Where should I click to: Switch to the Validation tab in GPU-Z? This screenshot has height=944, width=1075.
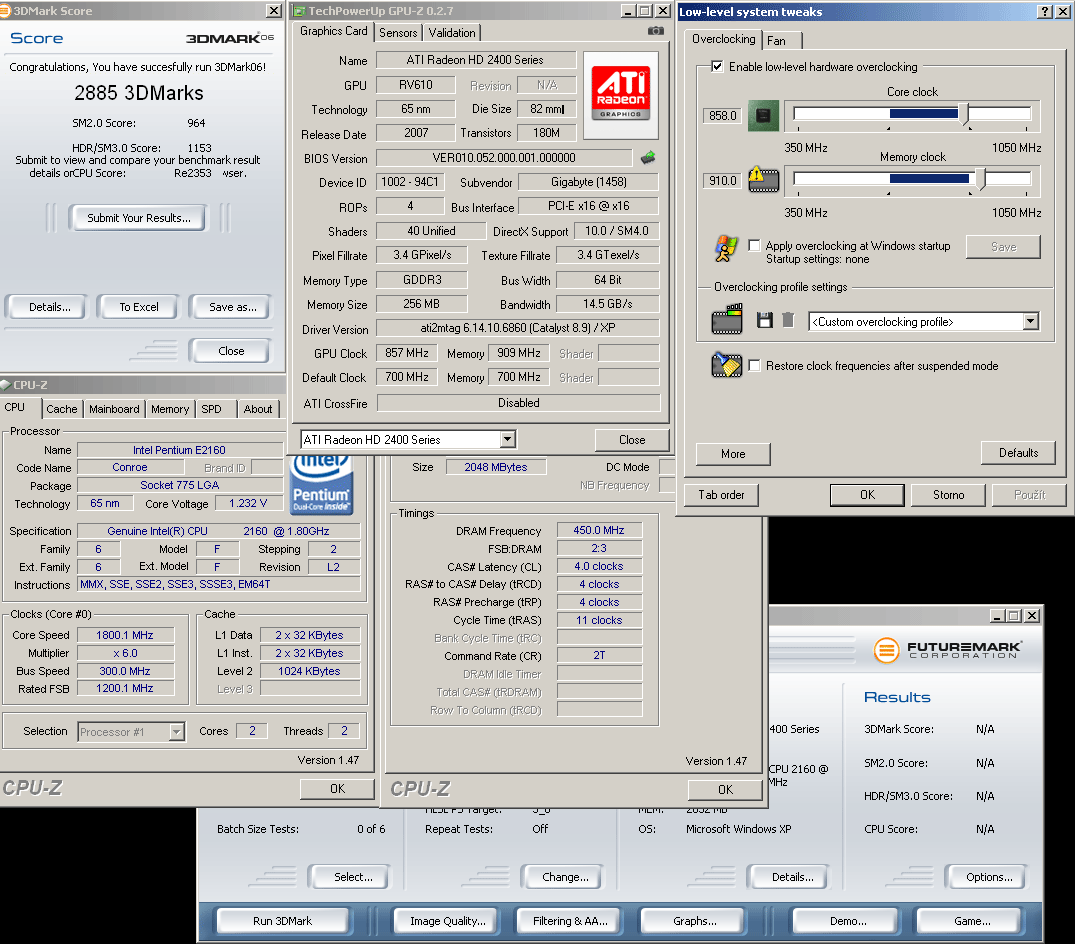[x=452, y=33]
